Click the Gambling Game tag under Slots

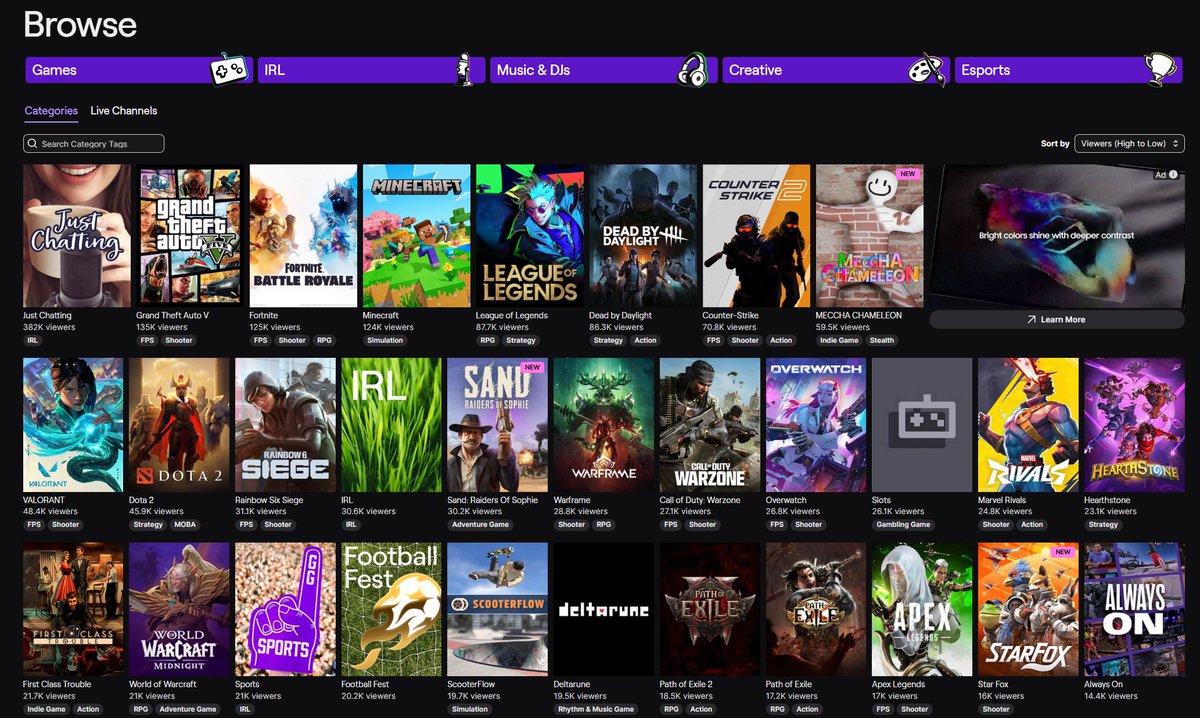pyautogui.click(x=903, y=525)
